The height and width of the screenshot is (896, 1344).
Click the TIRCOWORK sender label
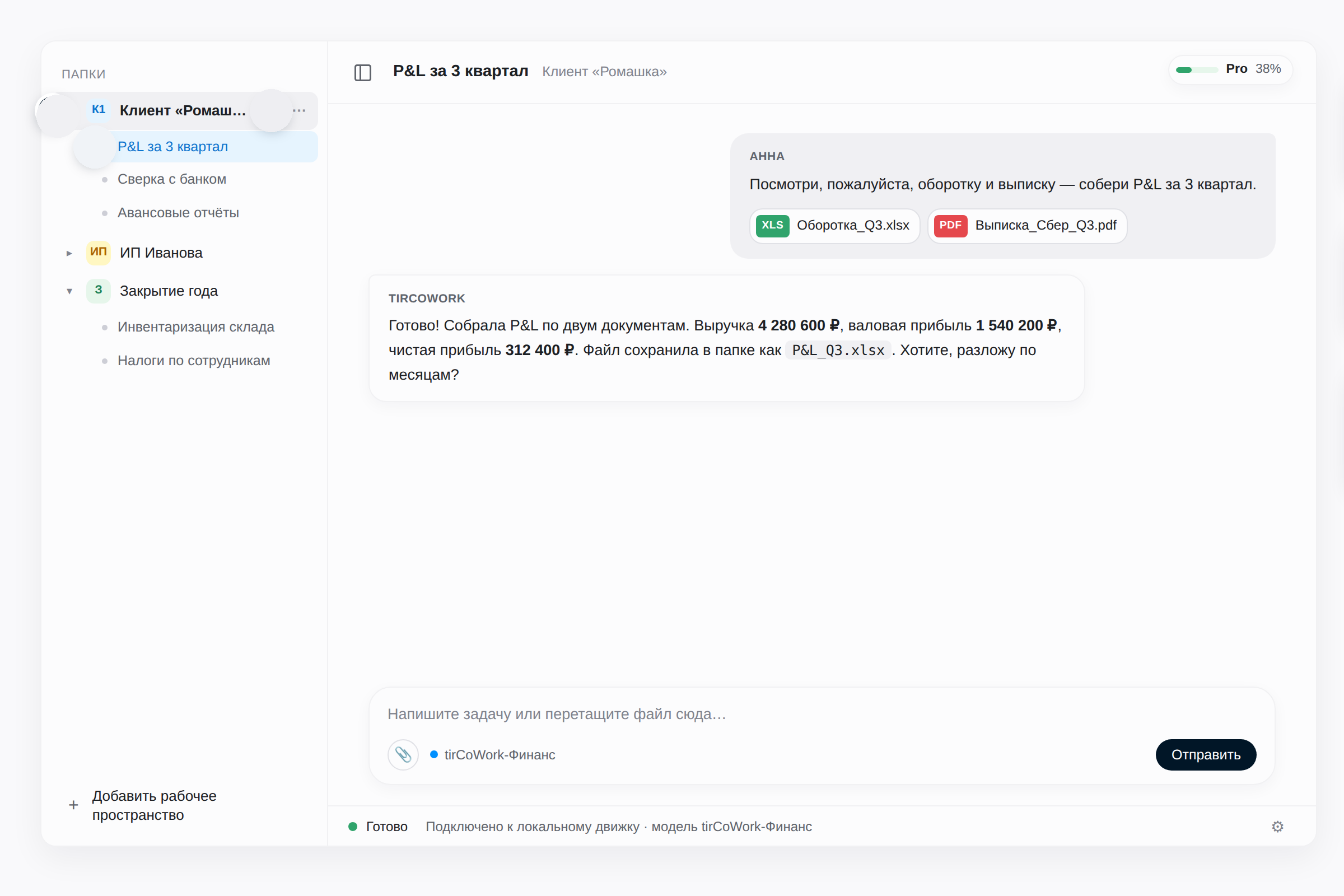pos(427,298)
